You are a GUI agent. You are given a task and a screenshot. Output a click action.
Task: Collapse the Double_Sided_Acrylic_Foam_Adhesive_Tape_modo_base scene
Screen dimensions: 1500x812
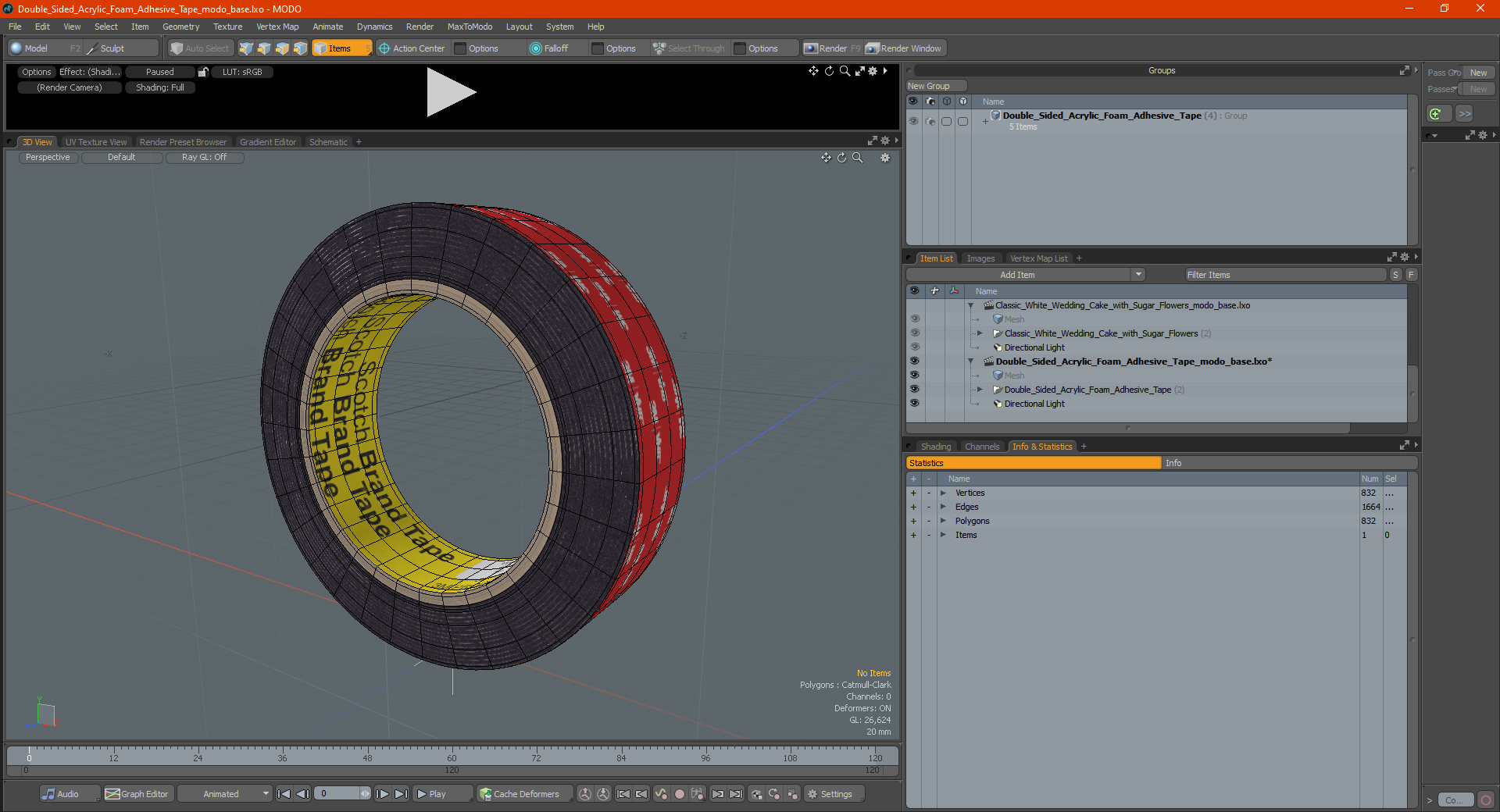click(x=971, y=361)
